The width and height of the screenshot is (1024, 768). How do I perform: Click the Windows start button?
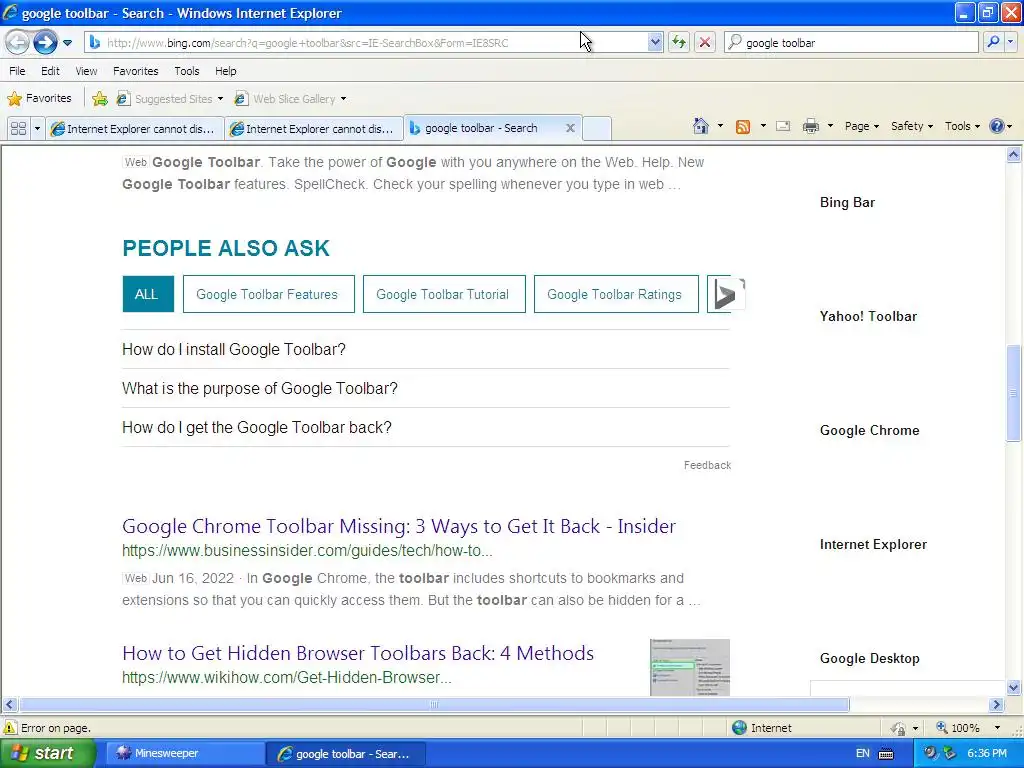tap(47, 753)
